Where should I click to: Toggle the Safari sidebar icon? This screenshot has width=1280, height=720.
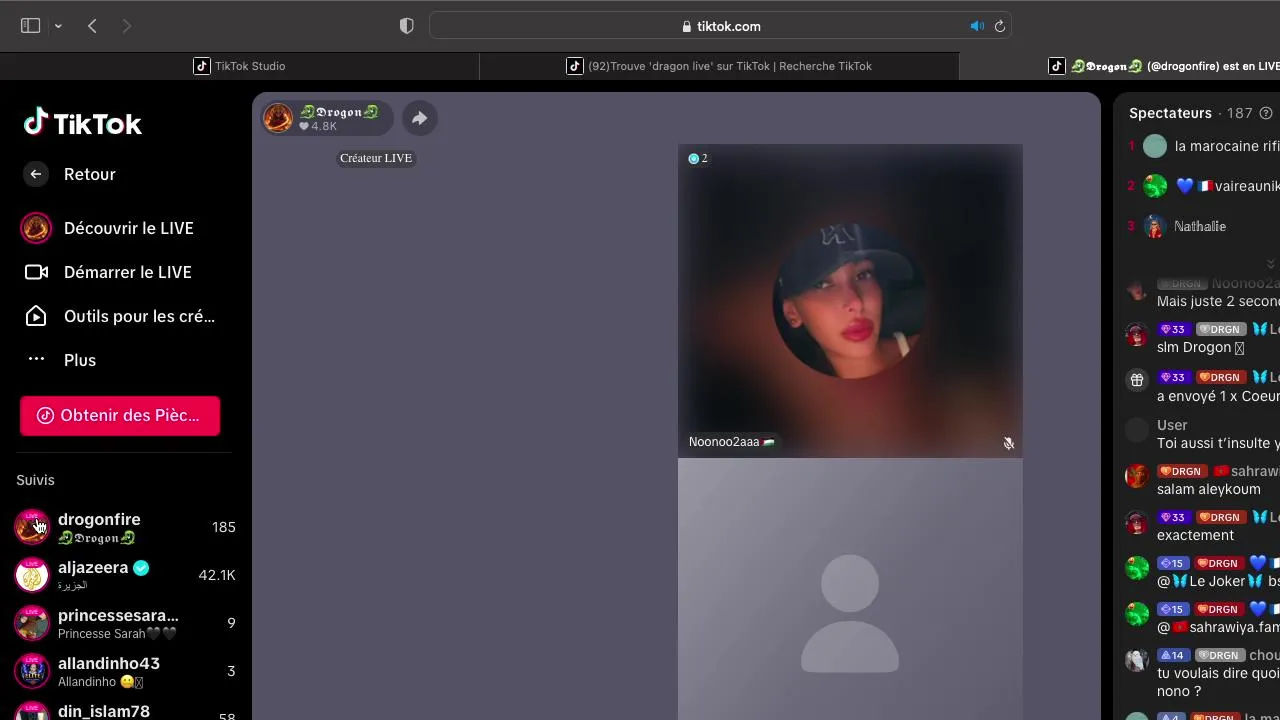click(30, 26)
